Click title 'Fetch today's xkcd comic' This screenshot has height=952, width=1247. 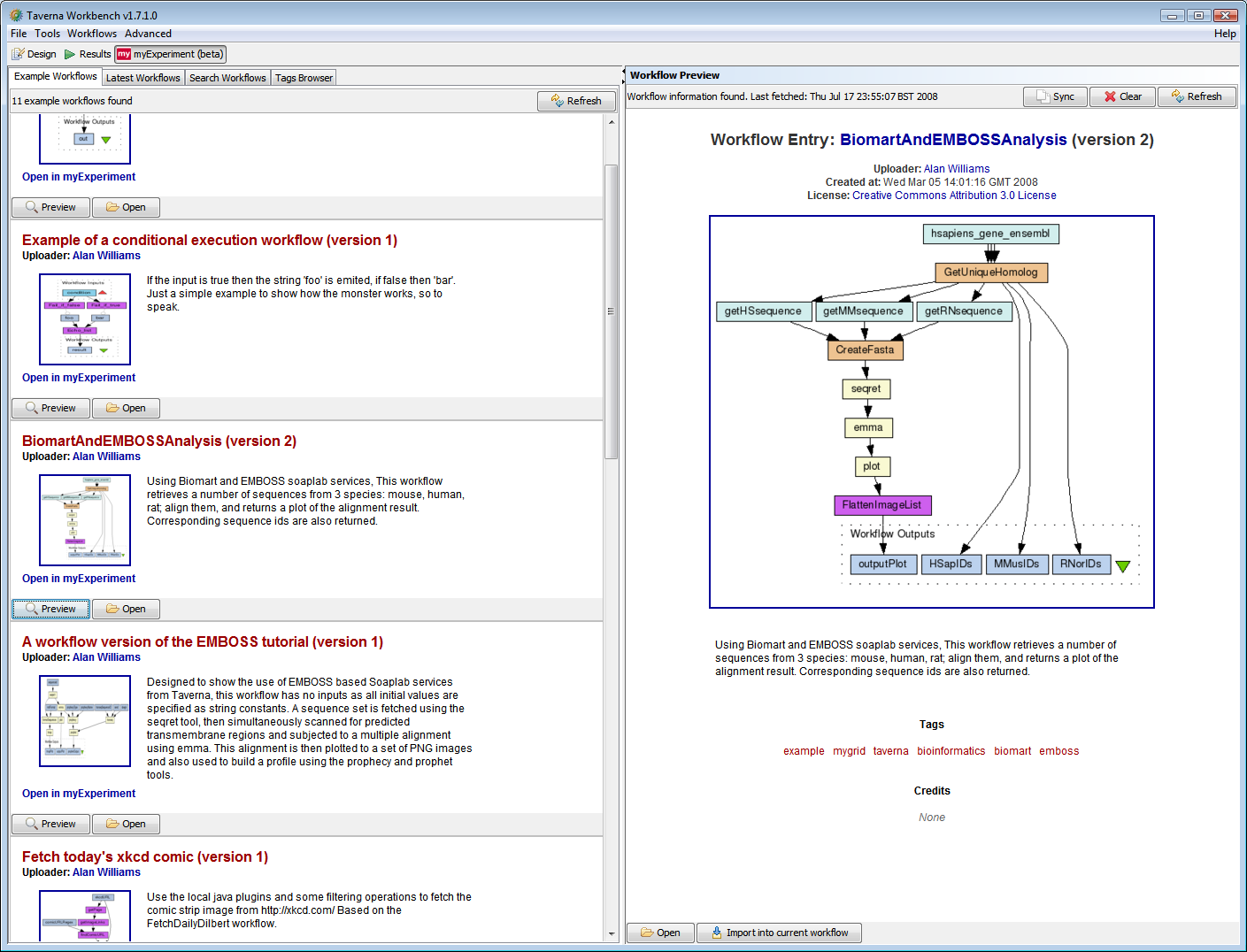coord(145,856)
